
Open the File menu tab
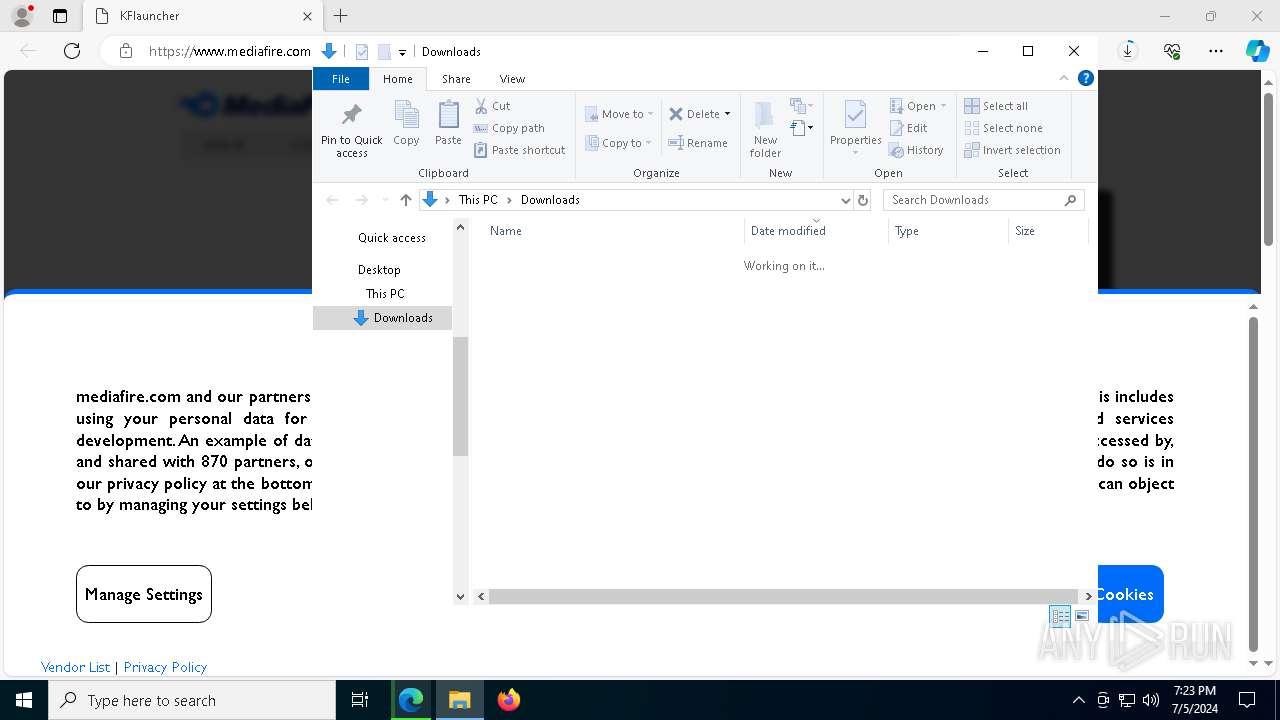(341, 79)
